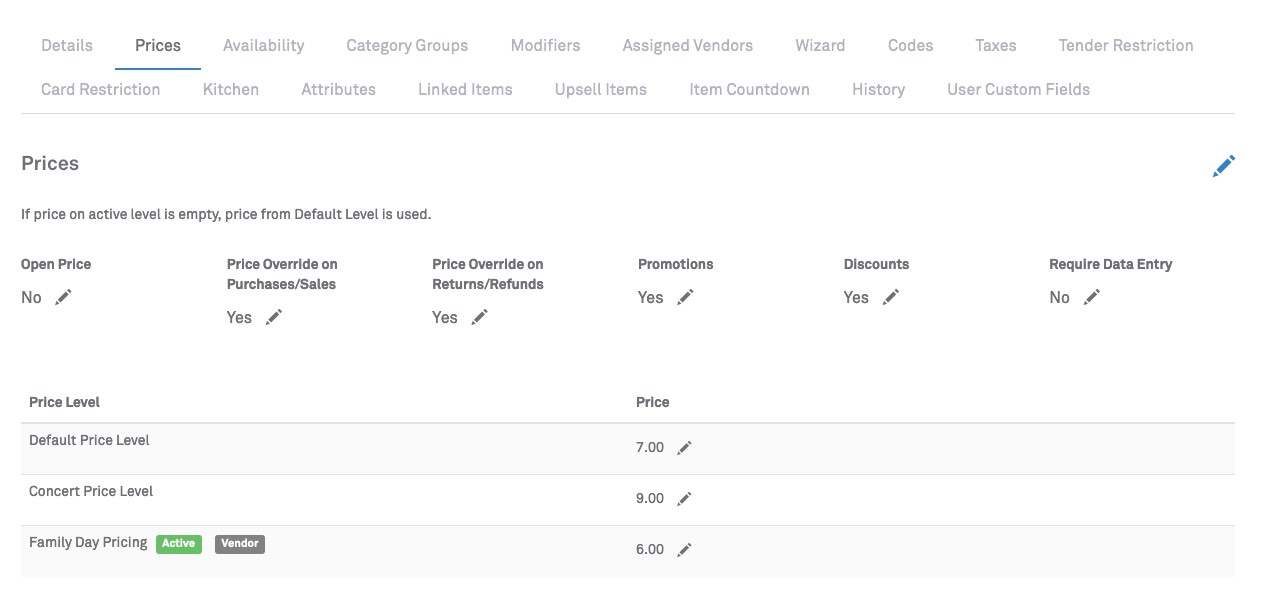The height and width of the screenshot is (608, 1263).
Task: Open the User Custom Fields tab
Action: pos(1018,89)
